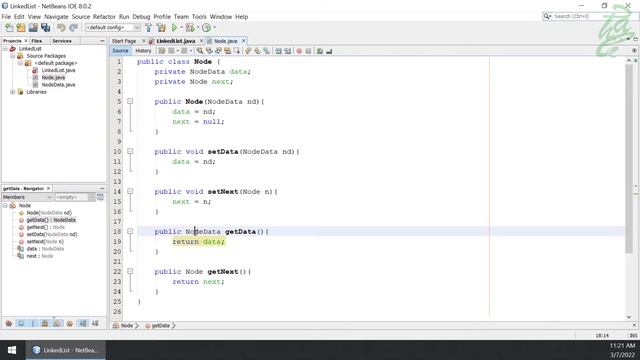Click the History view button
This screenshot has width=640, height=360.
tap(143, 51)
